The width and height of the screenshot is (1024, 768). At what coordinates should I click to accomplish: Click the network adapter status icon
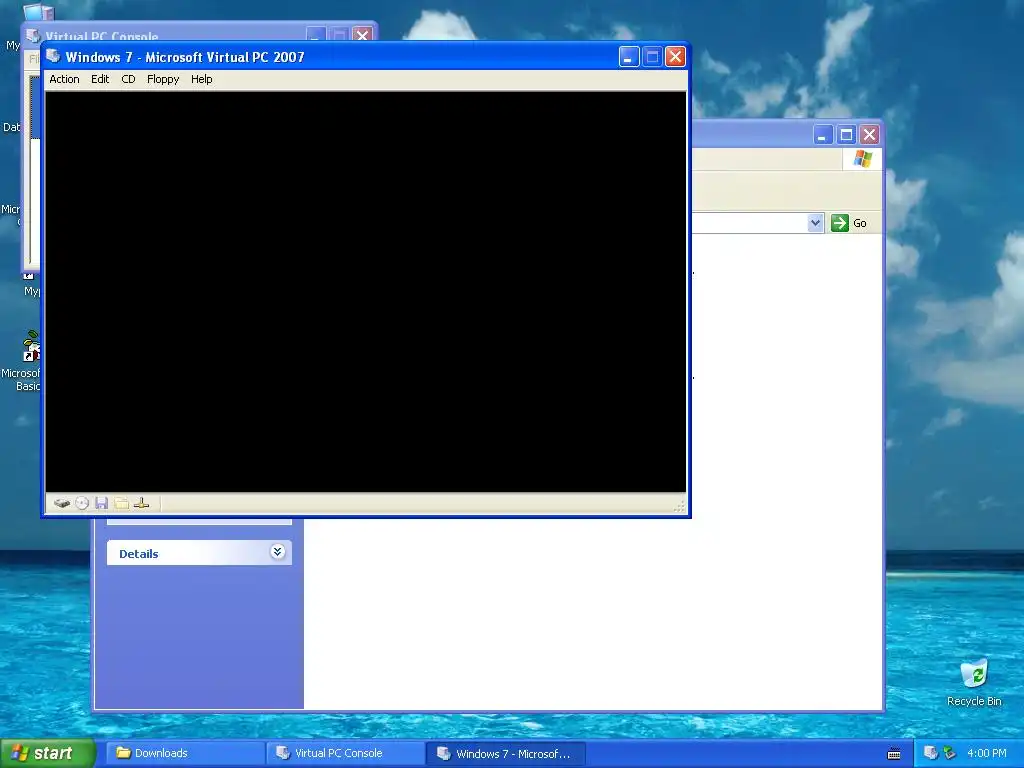click(x=142, y=504)
